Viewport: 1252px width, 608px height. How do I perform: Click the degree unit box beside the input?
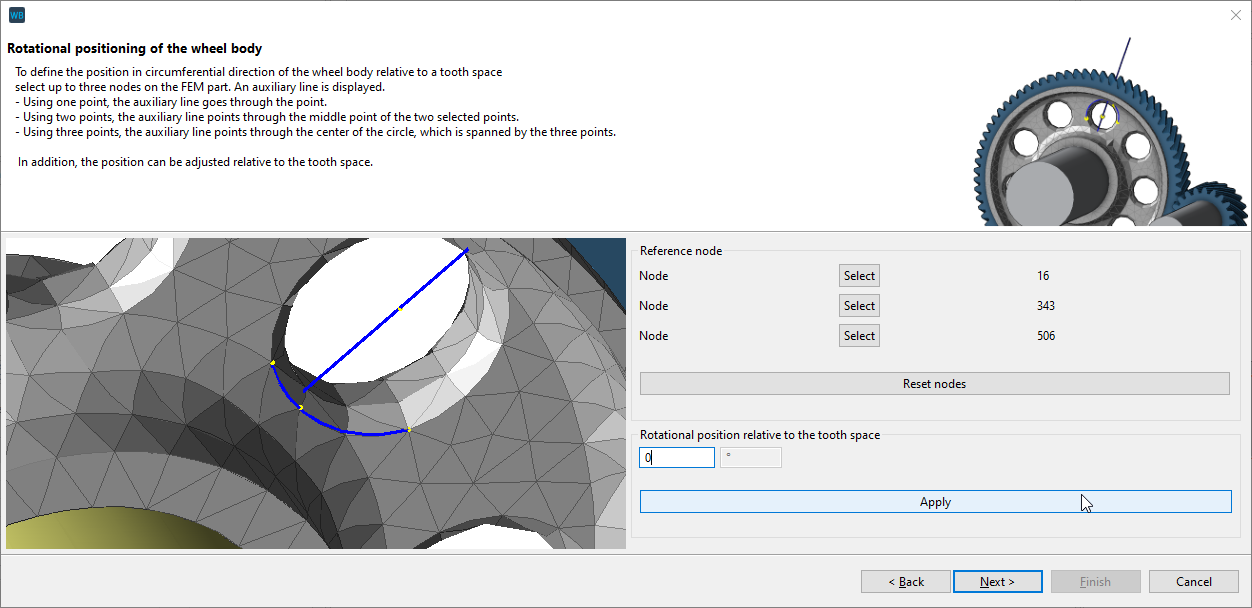(x=750, y=457)
